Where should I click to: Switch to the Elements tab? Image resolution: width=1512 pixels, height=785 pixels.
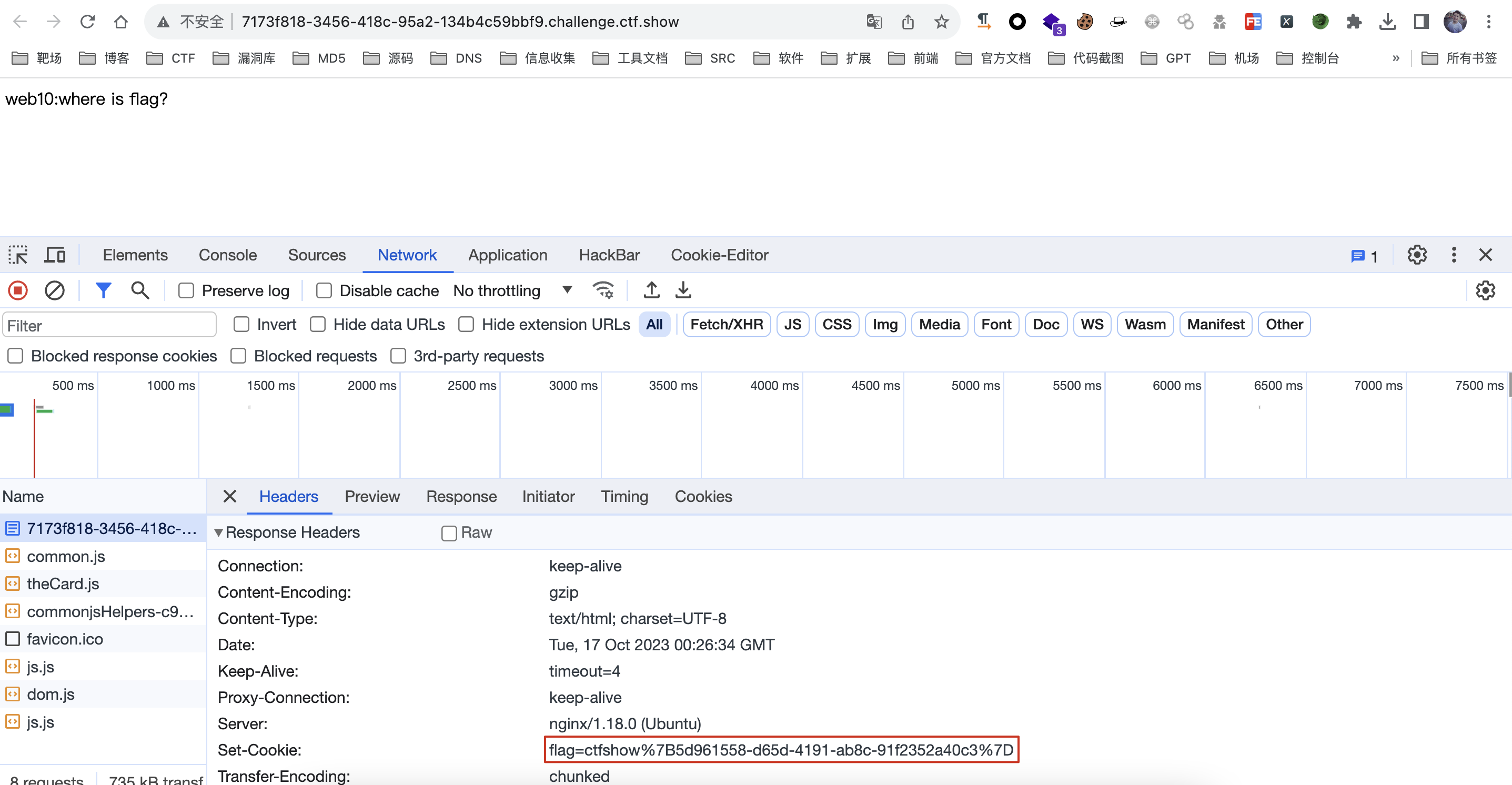coord(135,255)
